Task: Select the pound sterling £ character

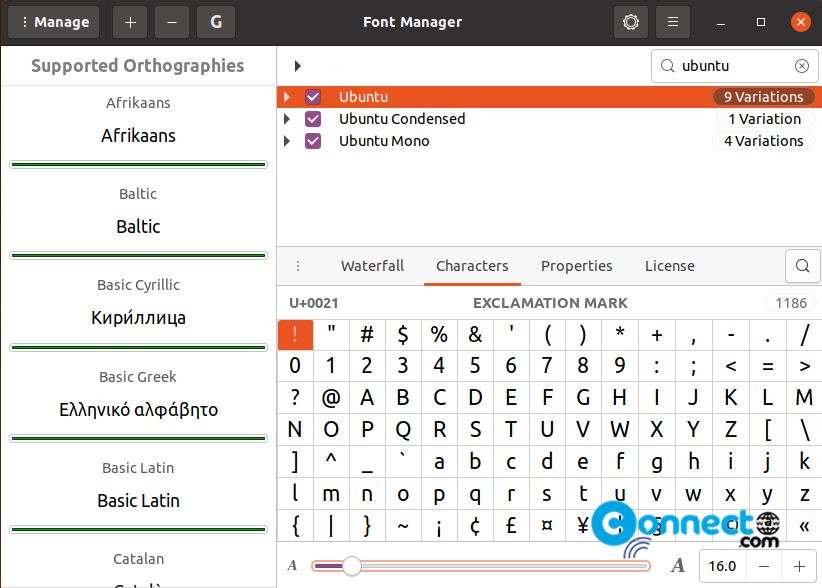Action: click(511, 525)
